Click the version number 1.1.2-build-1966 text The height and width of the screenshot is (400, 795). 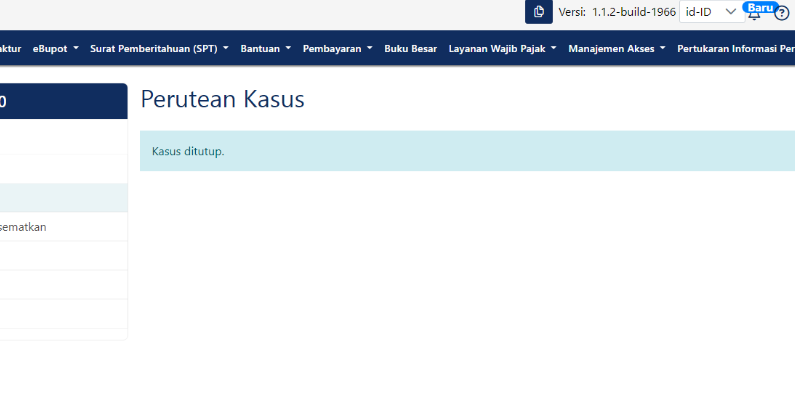(633, 12)
